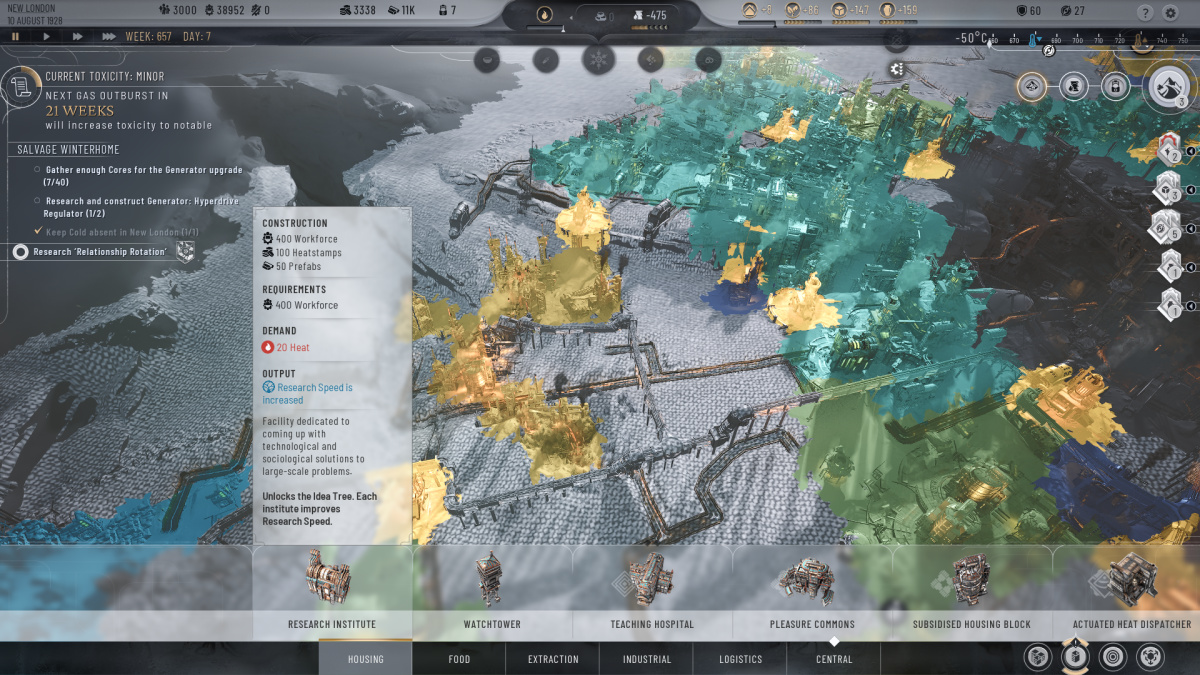This screenshot has height=675, width=1200.
Task: Click the help question mark button
Action: click(1146, 12)
